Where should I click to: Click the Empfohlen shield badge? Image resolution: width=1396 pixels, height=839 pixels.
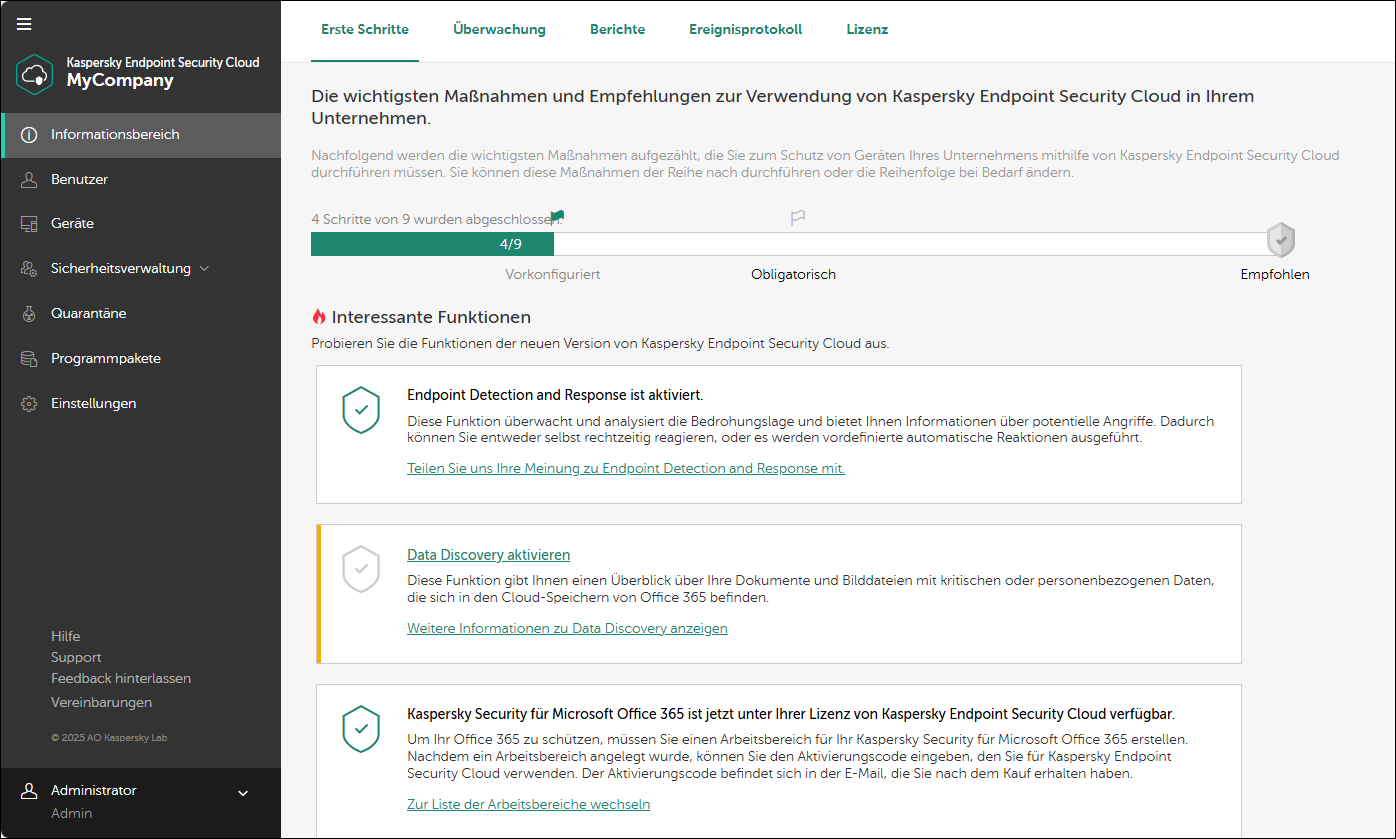[x=1281, y=240]
